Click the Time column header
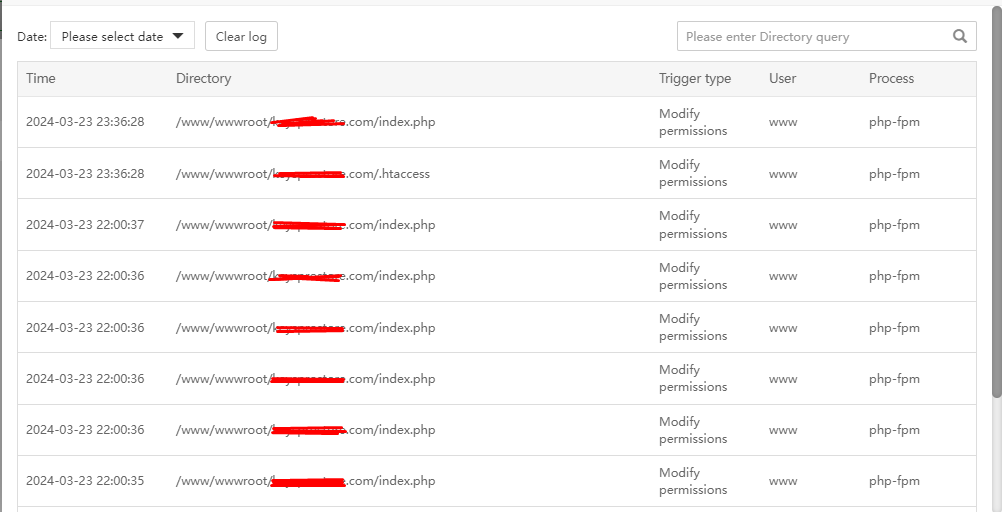1002x512 pixels. 41,78
